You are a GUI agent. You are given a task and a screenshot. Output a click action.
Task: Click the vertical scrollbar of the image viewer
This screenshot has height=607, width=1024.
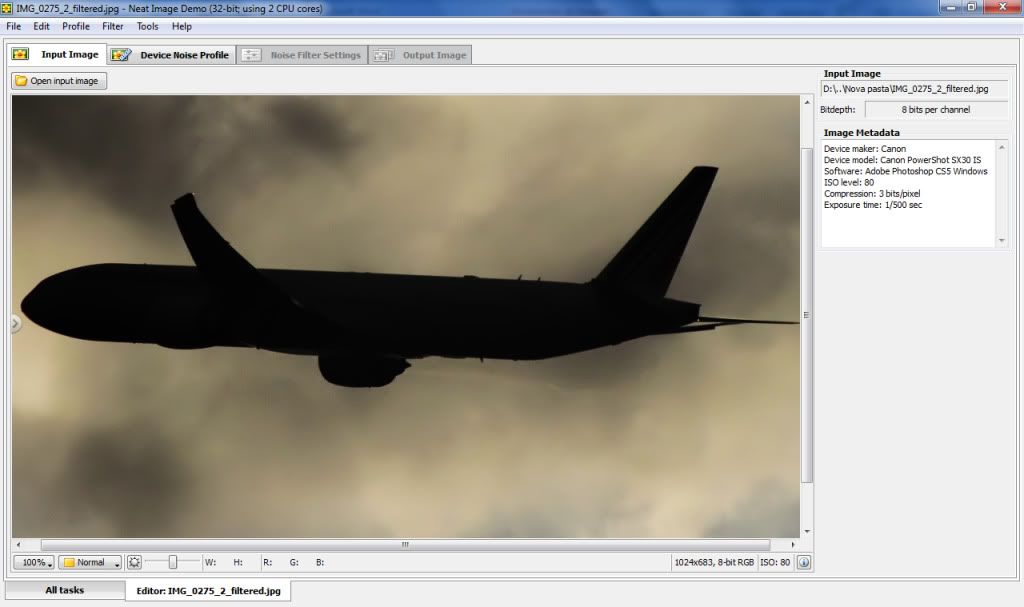pyautogui.click(x=807, y=315)
